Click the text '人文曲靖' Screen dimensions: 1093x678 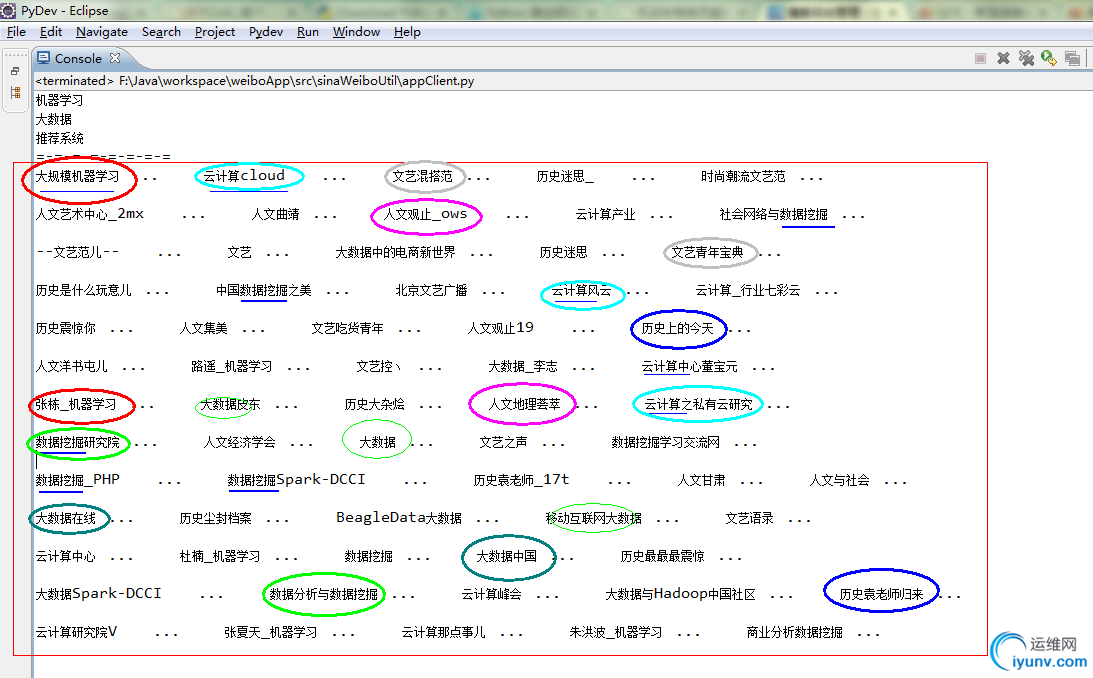point(275,214)
